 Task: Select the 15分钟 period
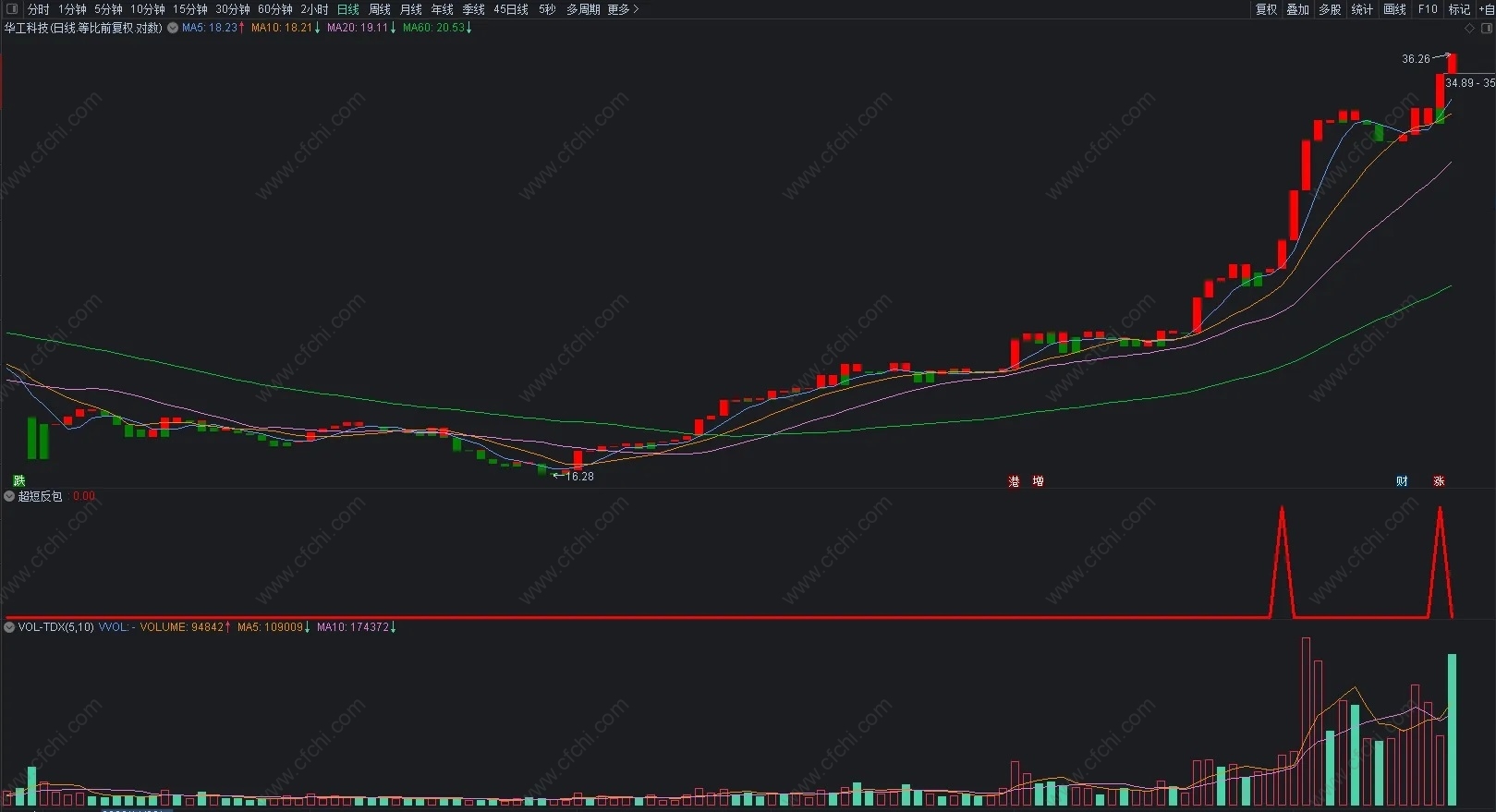tap(189, 9)
